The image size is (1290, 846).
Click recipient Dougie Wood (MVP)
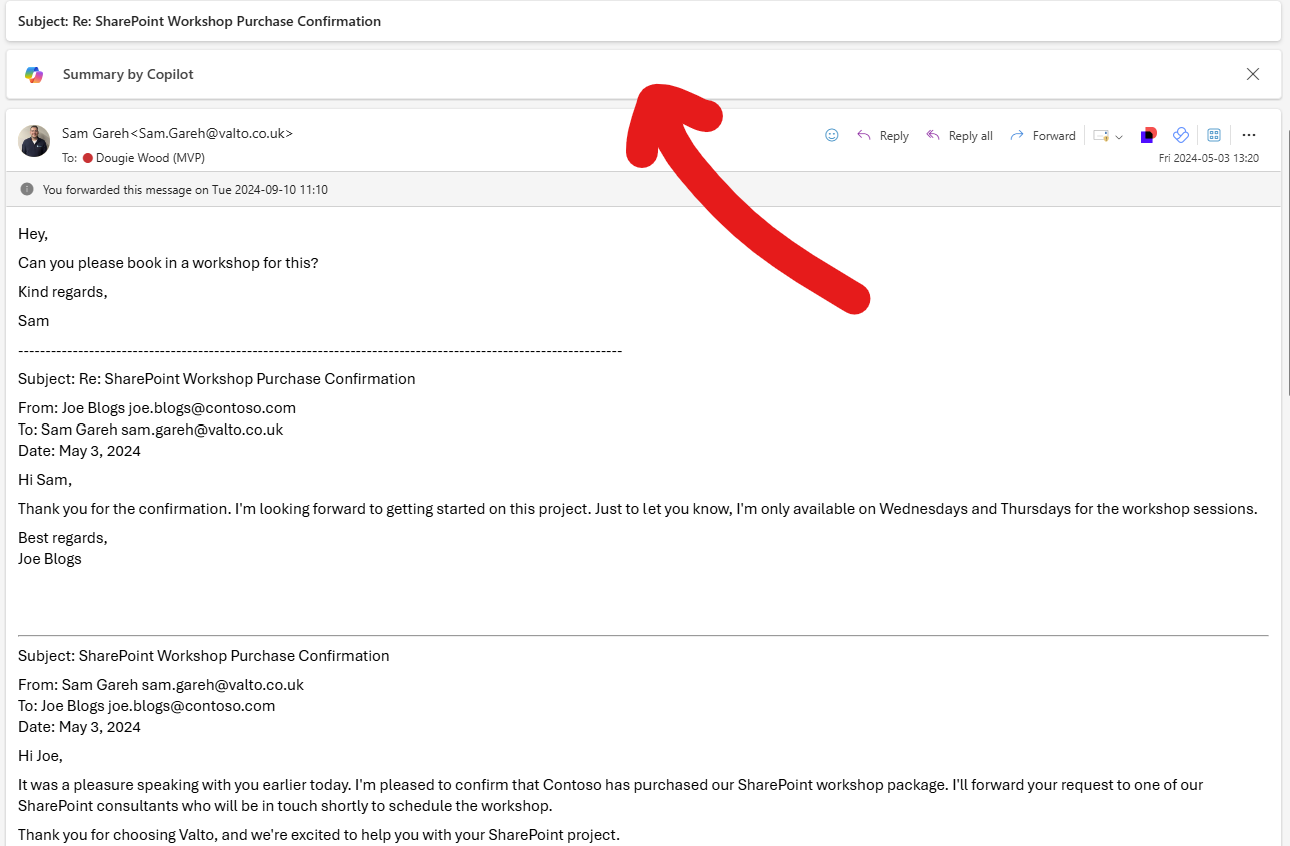coord(150,158)
